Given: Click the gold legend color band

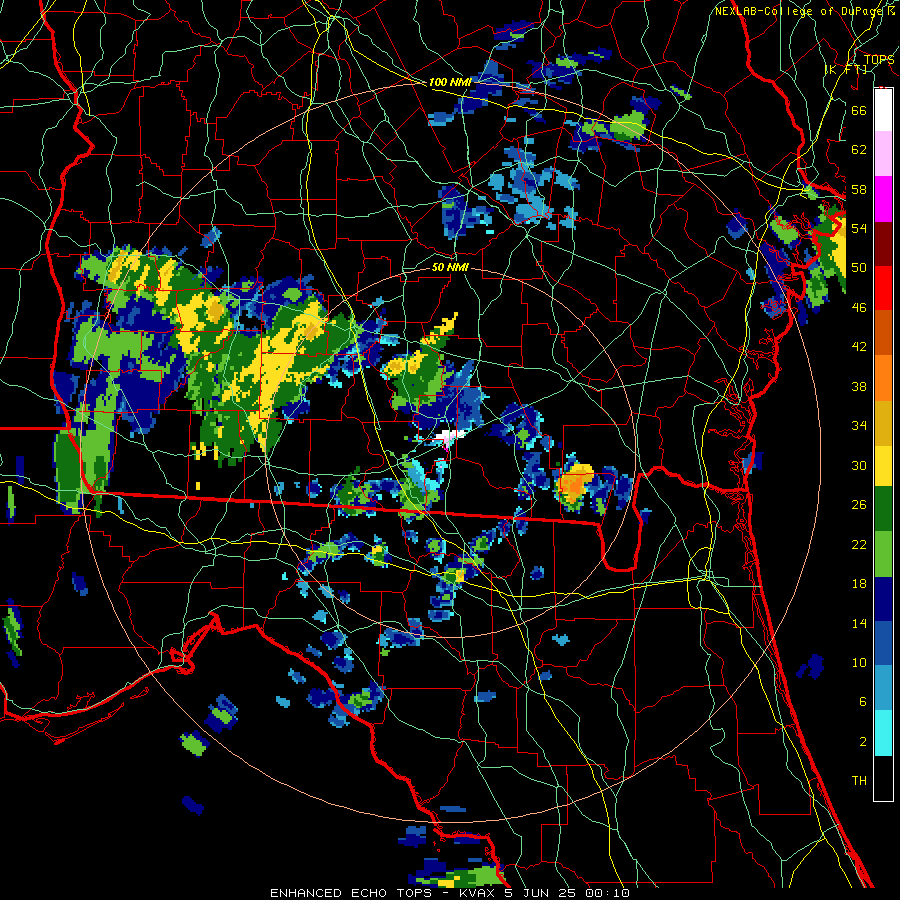Looking at the screenshot, I should (883, 423).
